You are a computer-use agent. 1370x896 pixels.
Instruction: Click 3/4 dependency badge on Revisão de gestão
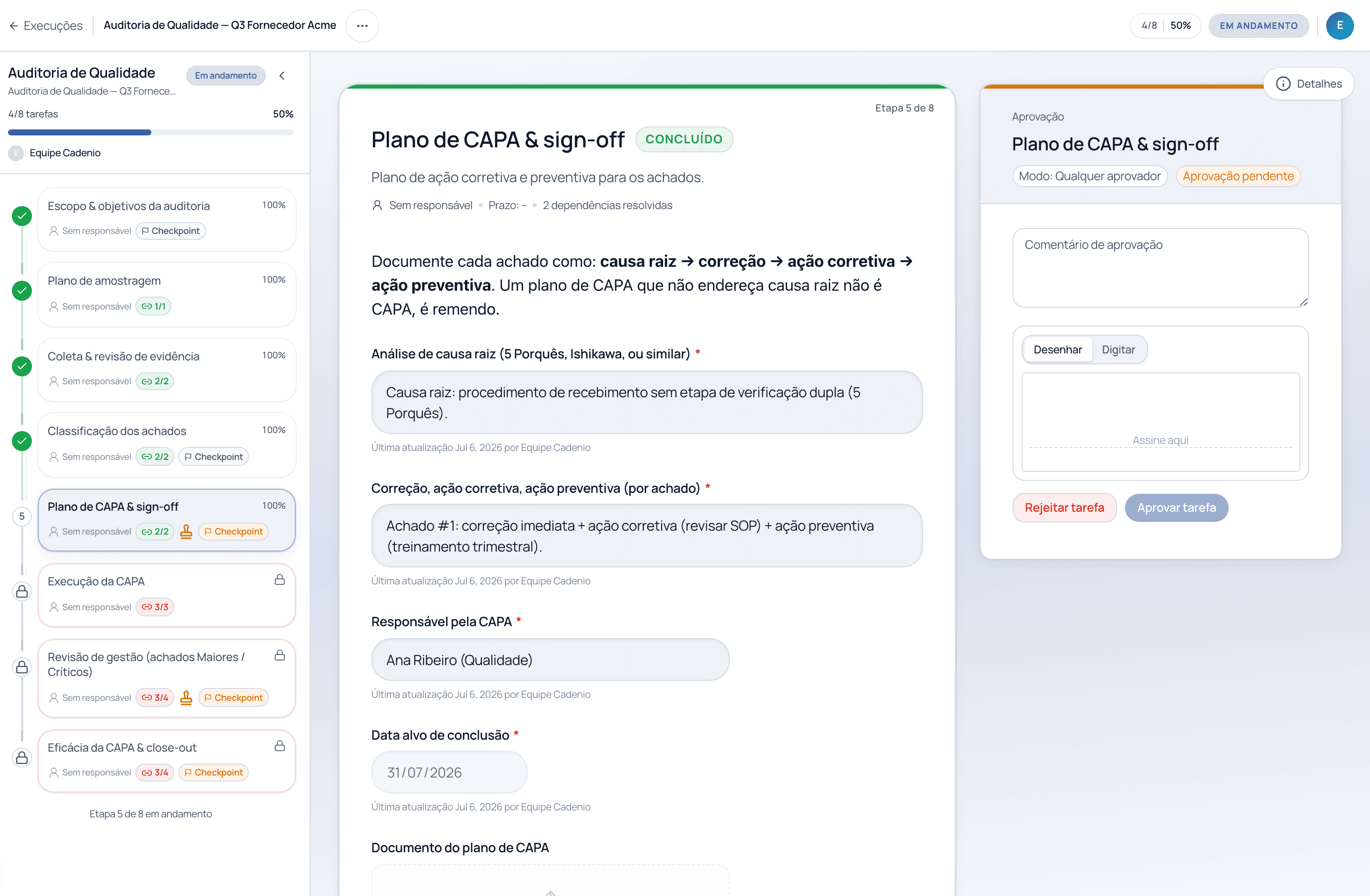(x=155, y=698)
